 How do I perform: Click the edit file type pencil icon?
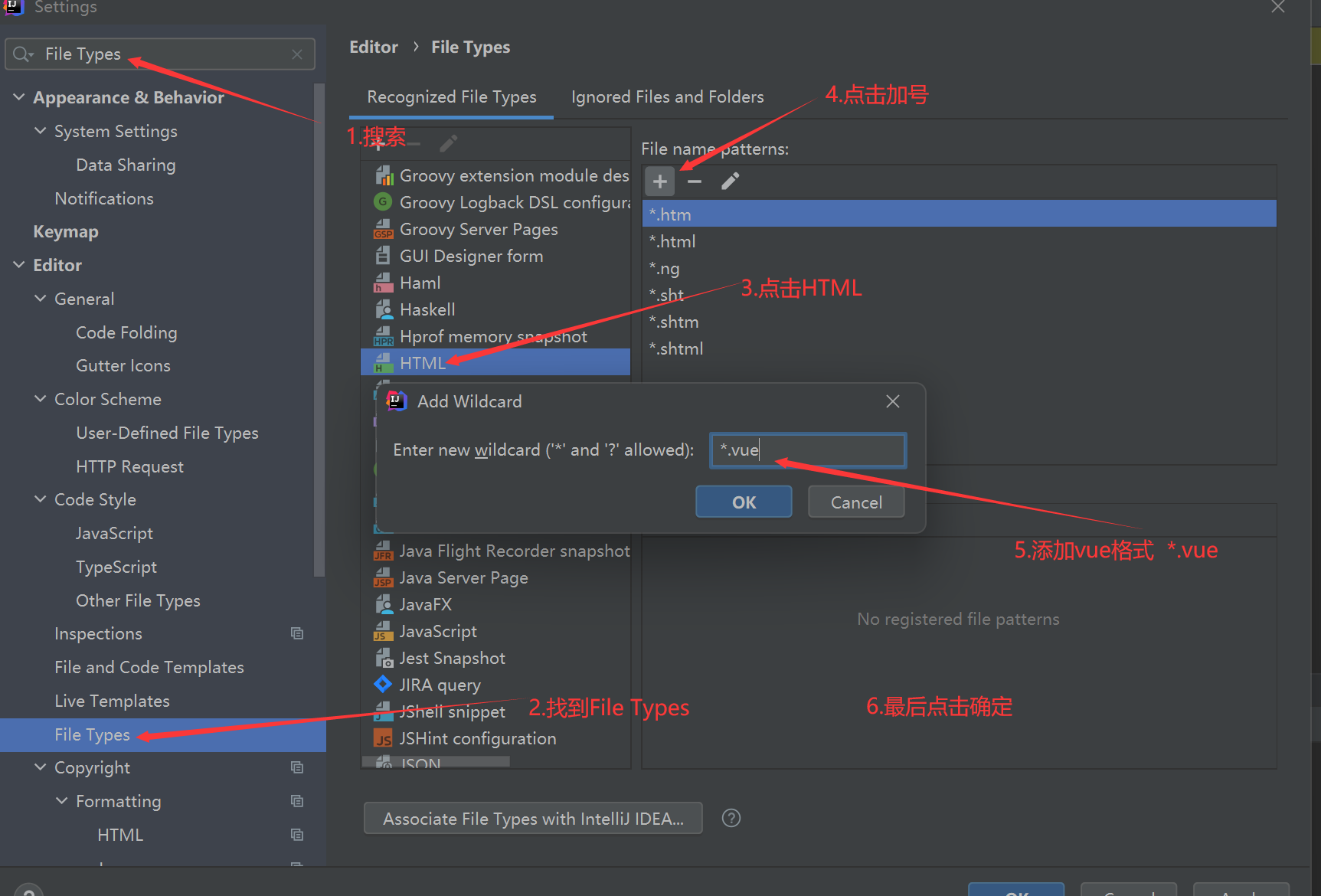(449, 143)
